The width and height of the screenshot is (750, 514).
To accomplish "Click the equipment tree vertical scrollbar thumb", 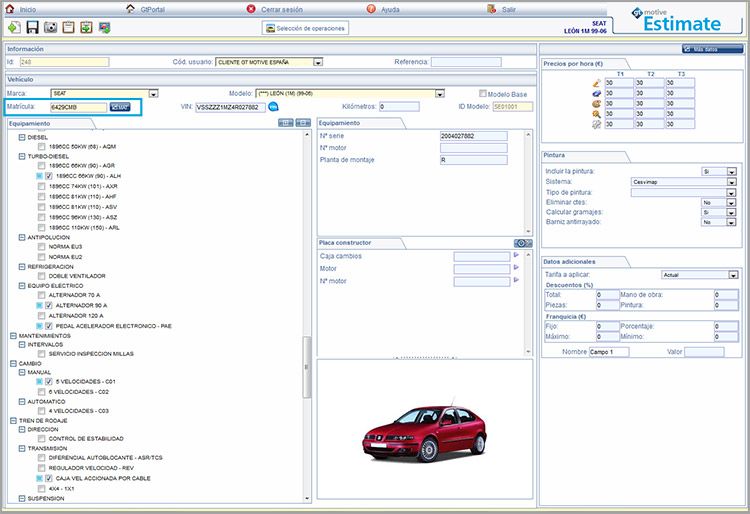I will click(307, 367).
